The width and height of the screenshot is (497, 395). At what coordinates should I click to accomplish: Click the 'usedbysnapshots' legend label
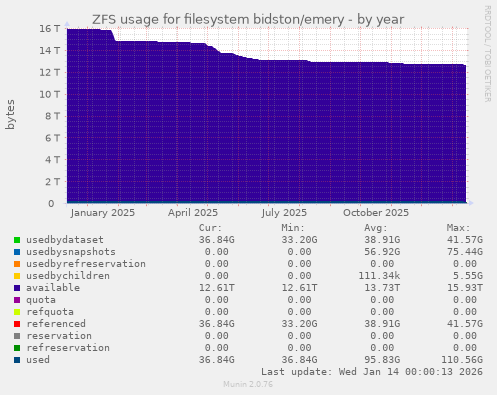point(71,252)
